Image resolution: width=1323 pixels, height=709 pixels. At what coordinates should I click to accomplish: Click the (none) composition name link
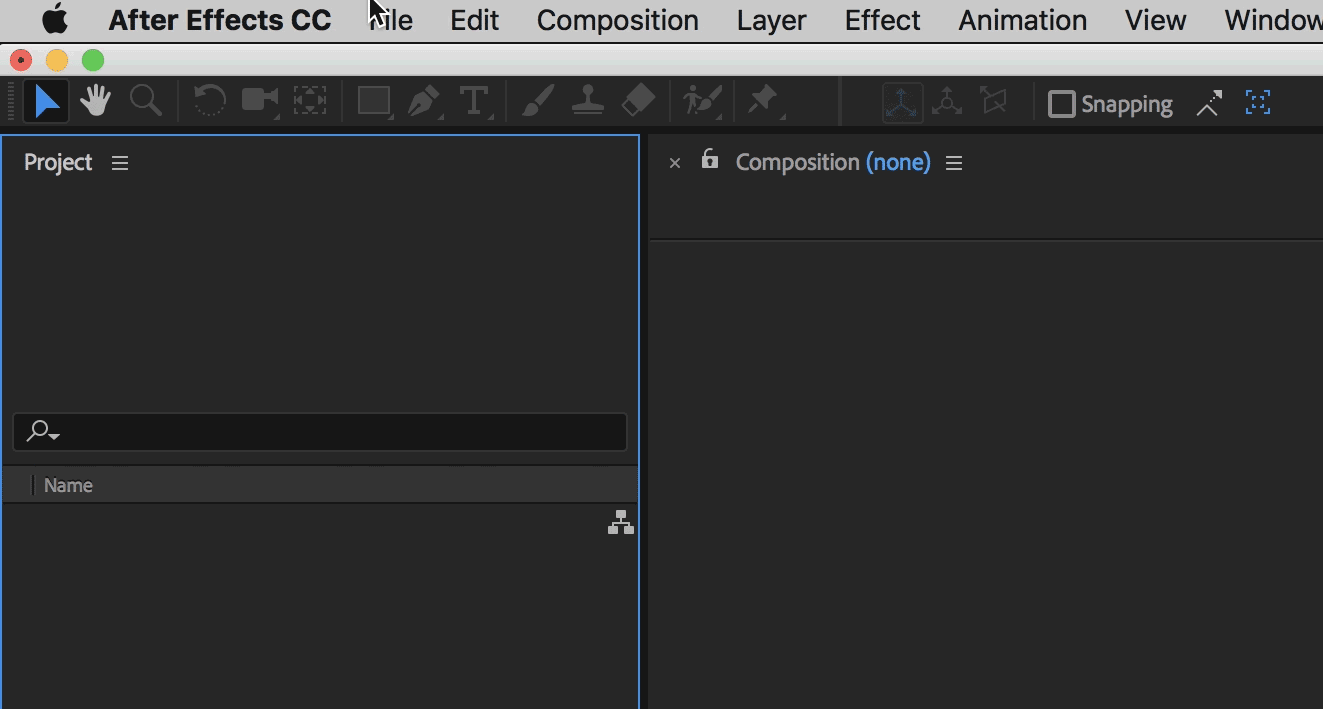coord(898,163)
